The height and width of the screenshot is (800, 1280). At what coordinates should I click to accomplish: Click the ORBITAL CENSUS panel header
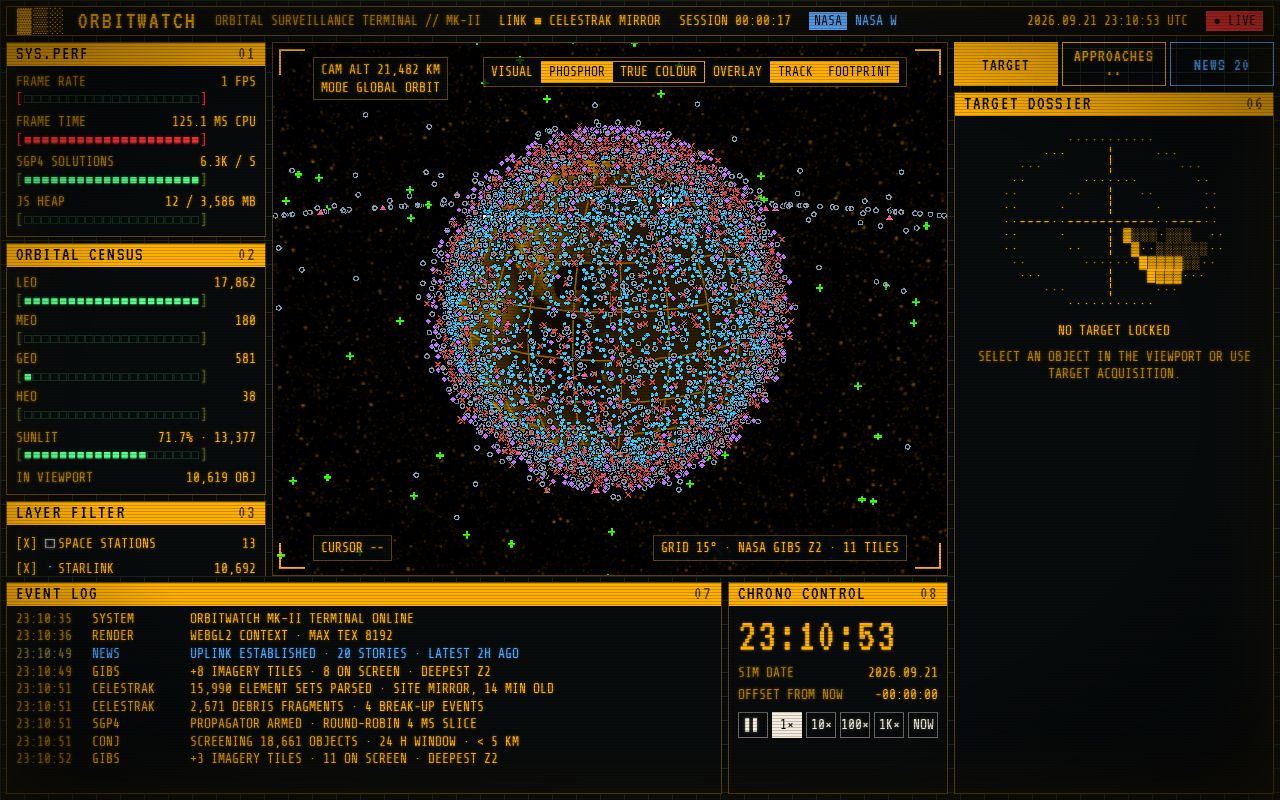(136, 255)
